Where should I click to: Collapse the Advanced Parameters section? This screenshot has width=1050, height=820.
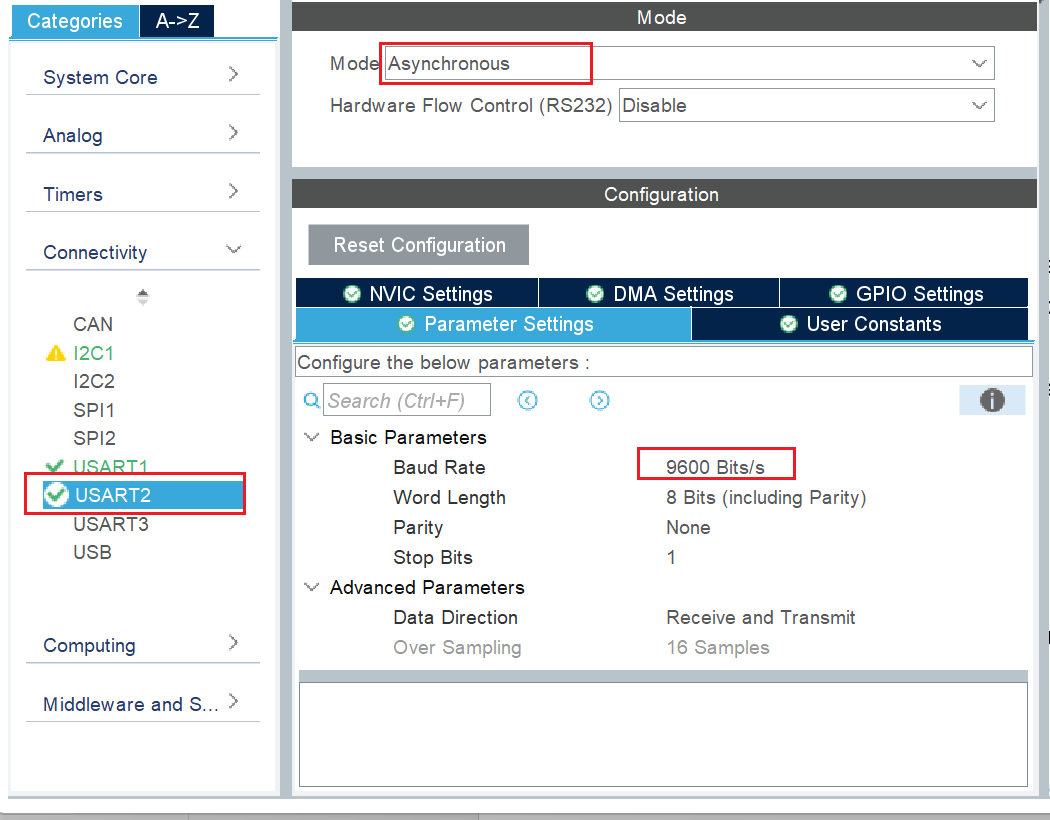pyautogui.click(x=312, y=588)
